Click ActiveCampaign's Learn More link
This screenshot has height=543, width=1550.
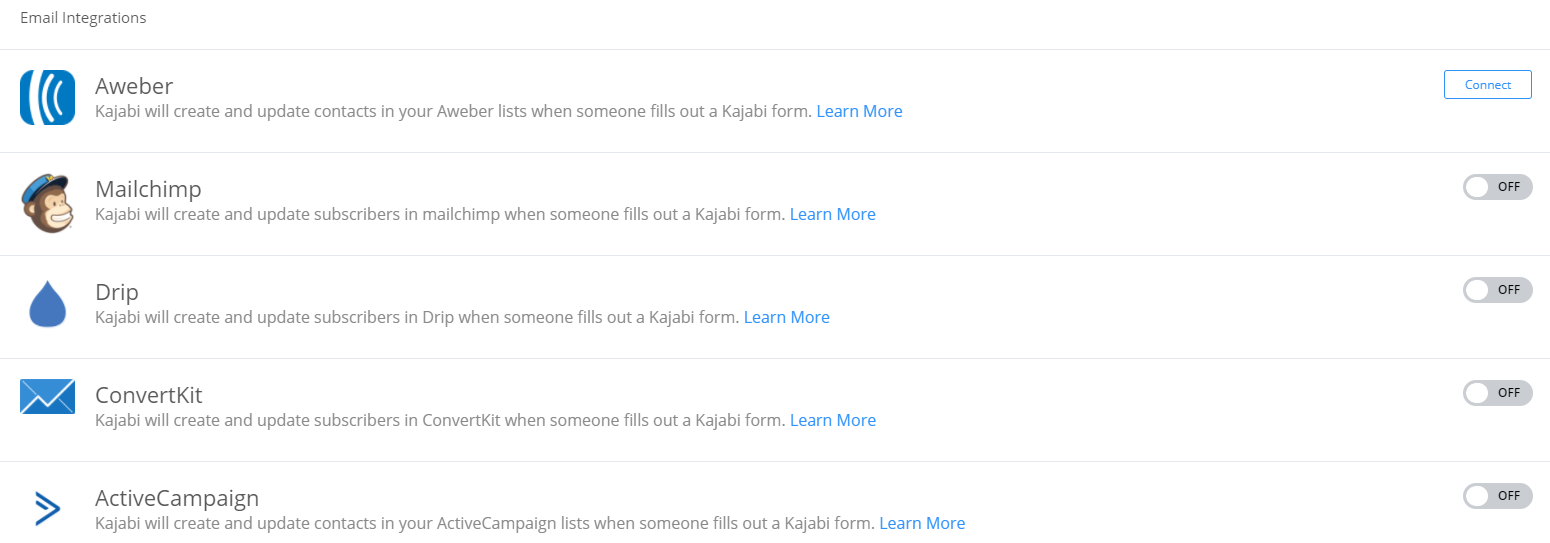tap(922, 524)
